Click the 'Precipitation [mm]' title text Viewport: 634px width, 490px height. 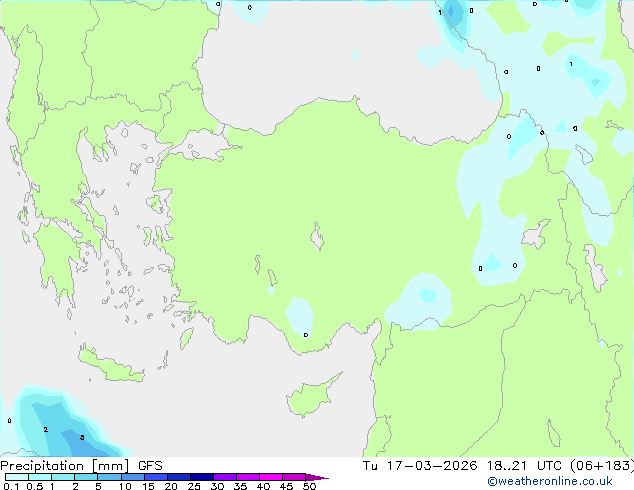(x=65, y=466)
